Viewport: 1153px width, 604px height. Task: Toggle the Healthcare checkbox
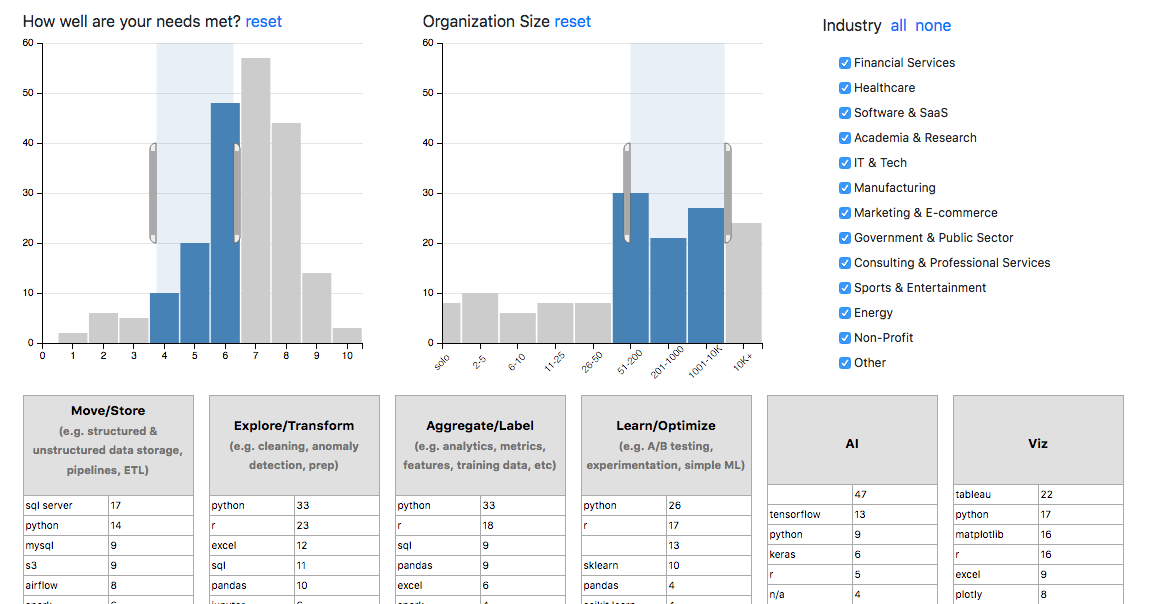click(x=845, y=88)
